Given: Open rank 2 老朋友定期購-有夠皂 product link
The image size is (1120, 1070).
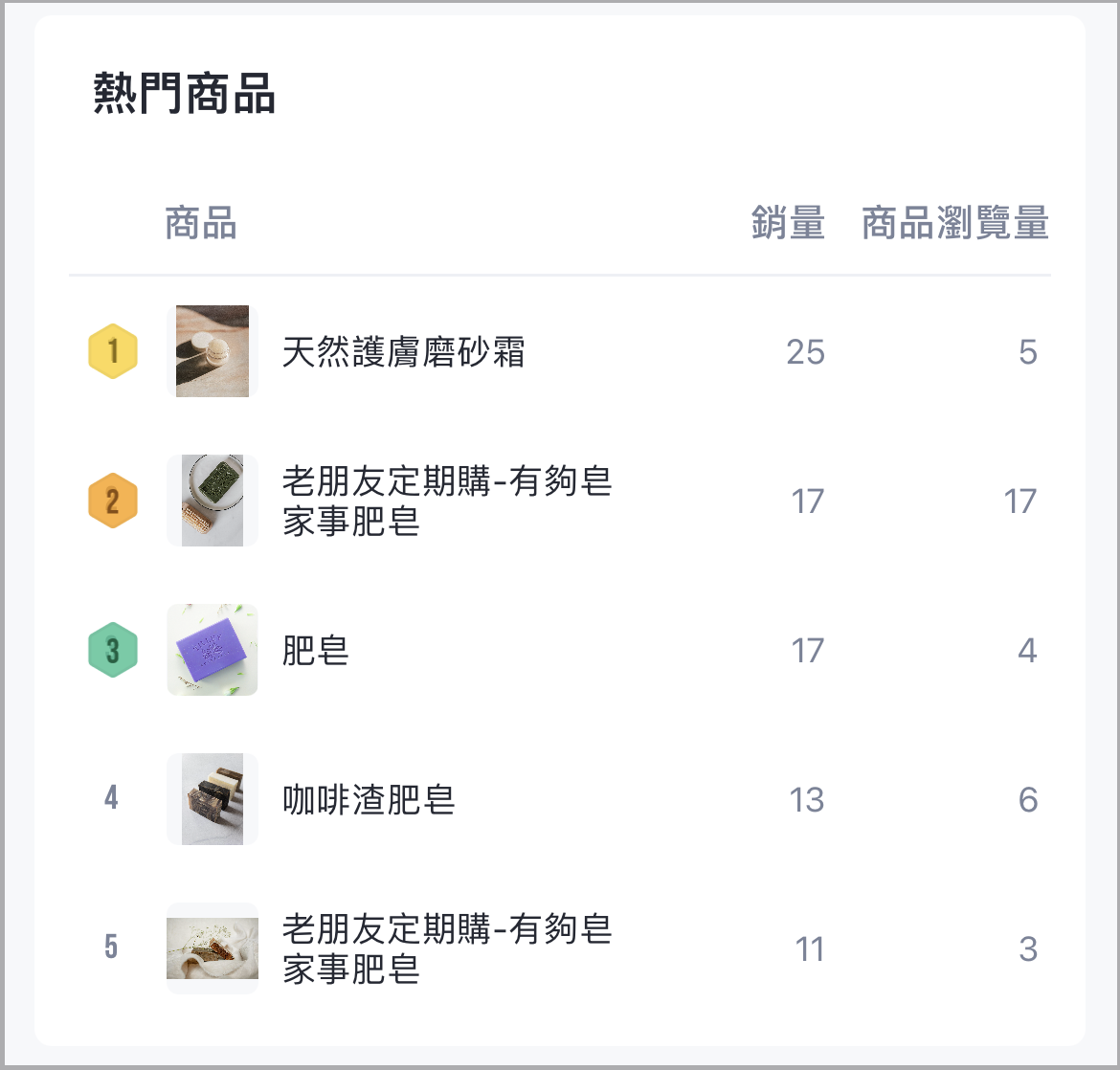Looking at the screenshot, I should tap(447, 501).
